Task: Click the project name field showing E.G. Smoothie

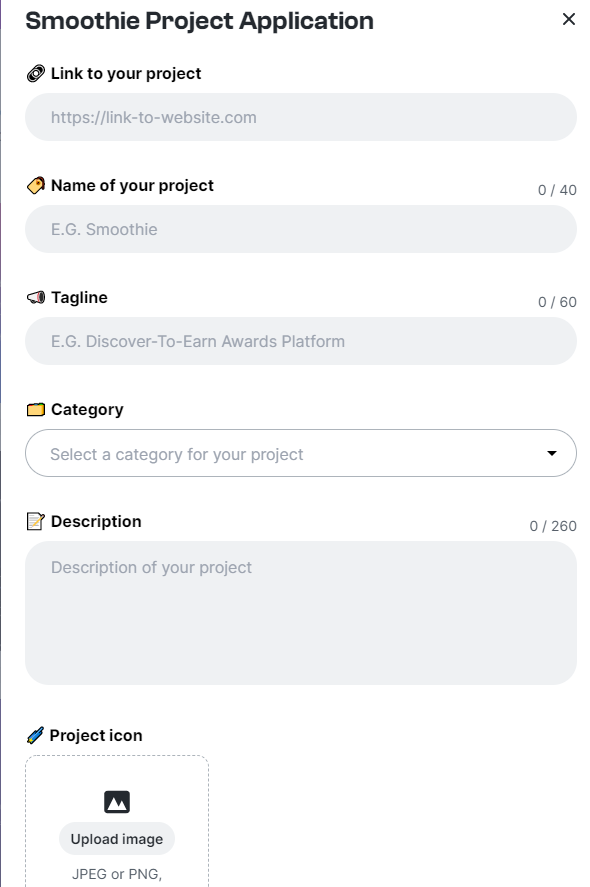Action: pos(301,229)
